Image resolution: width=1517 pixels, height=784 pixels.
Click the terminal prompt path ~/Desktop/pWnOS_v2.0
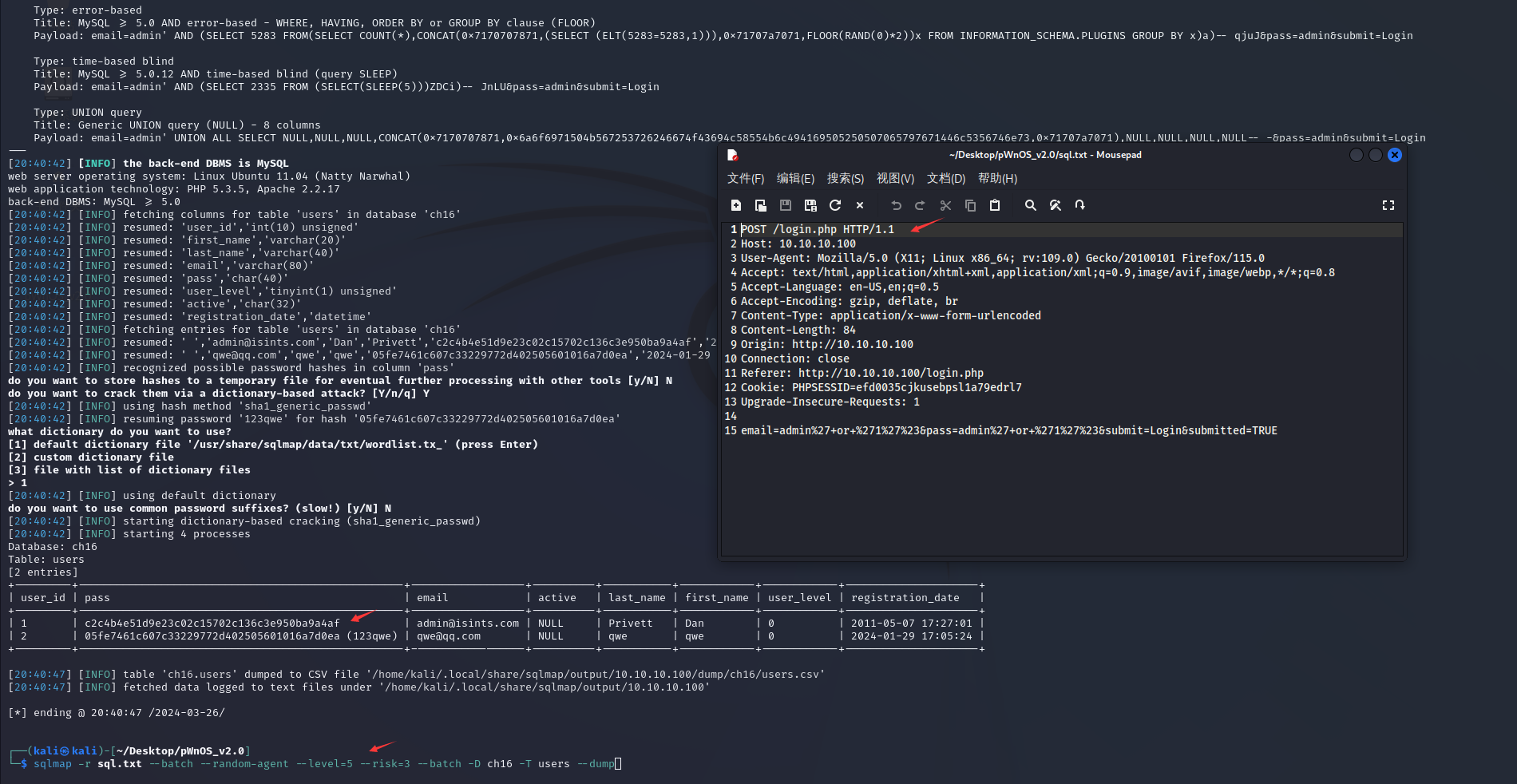[180, 751]
